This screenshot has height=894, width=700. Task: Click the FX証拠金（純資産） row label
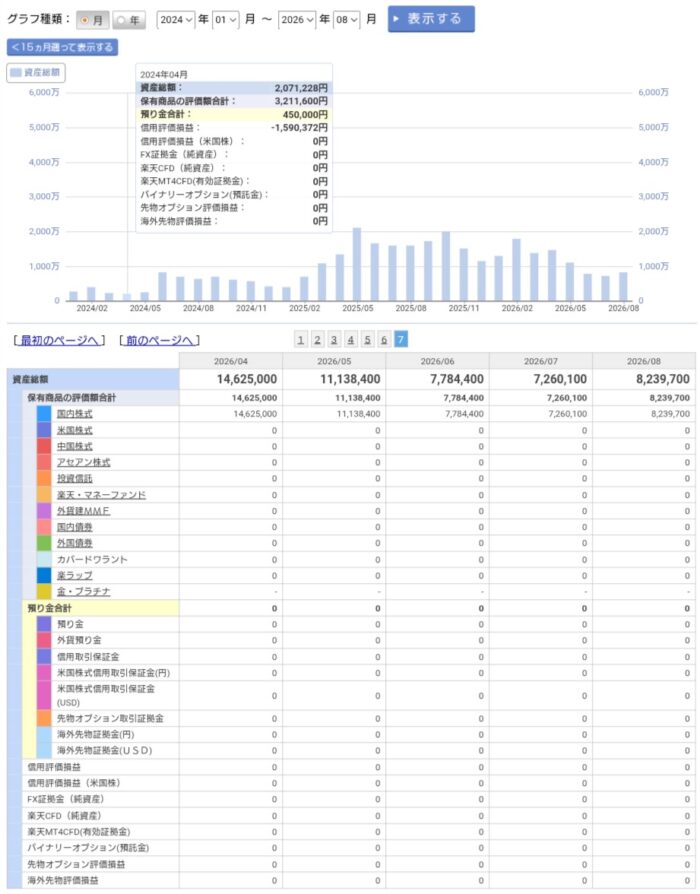click(66, 799)
